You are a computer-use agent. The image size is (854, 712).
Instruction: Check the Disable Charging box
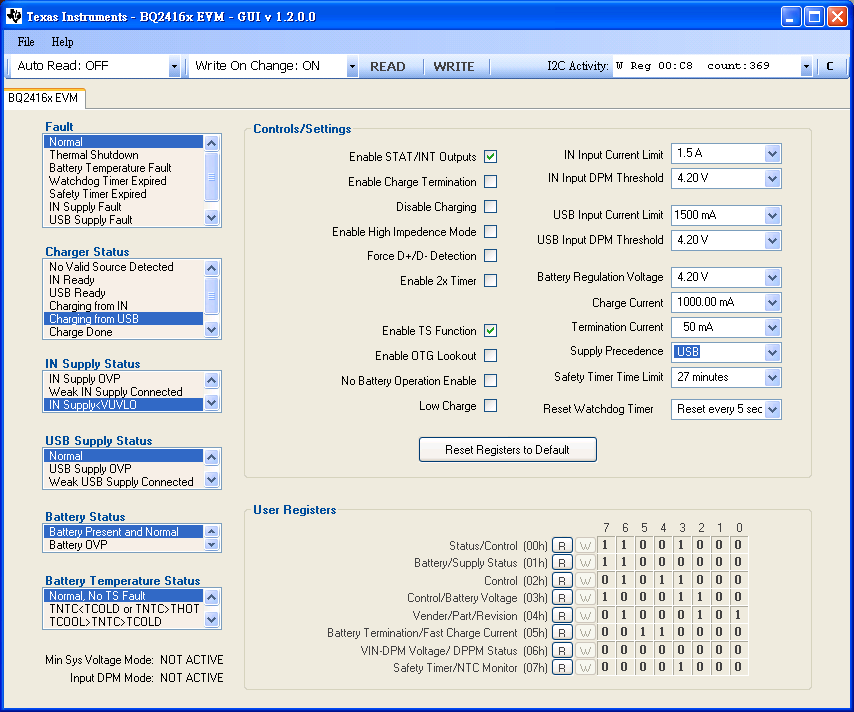click(x=490, y=206)
